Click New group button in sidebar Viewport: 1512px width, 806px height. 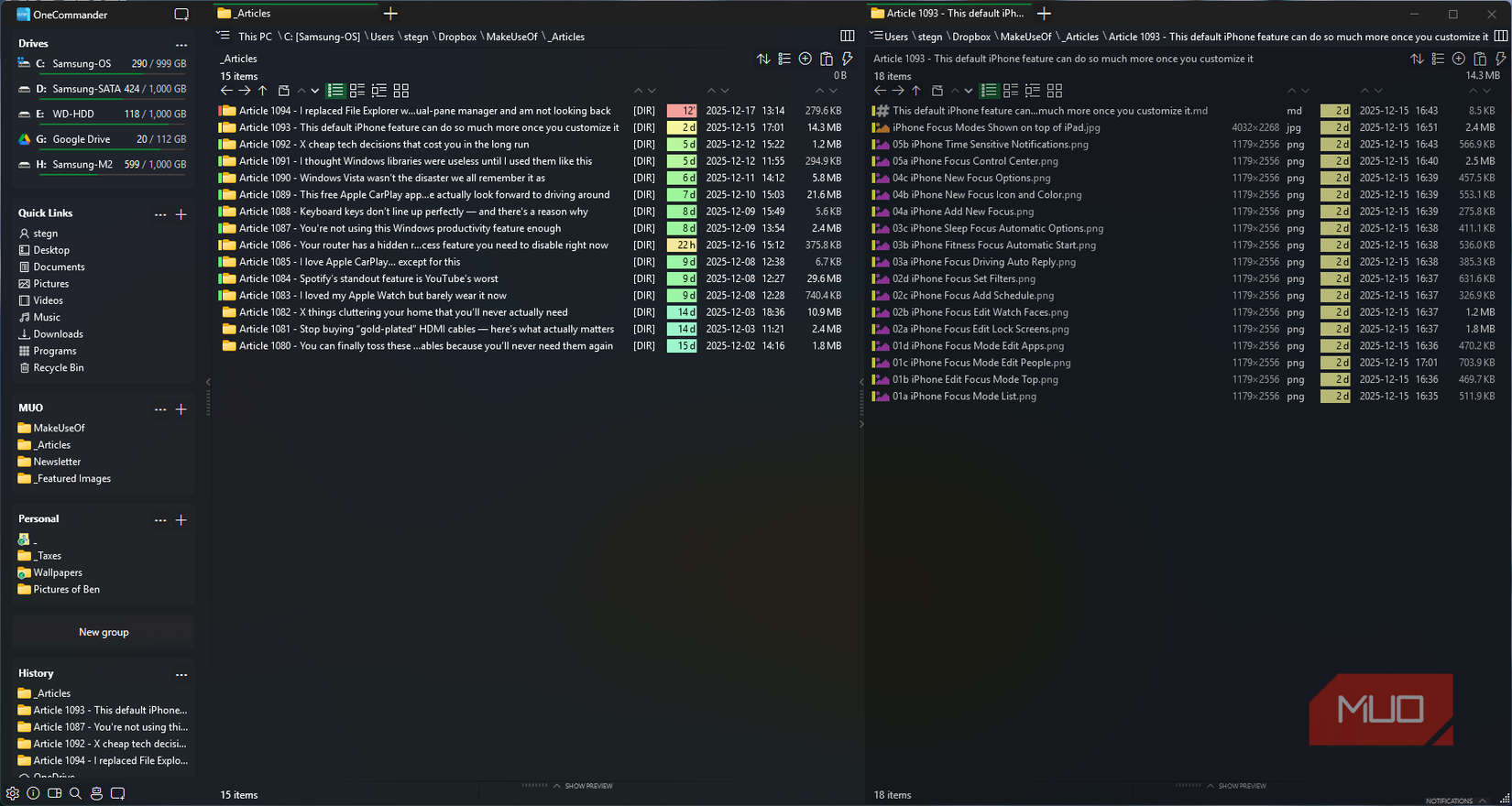104,632
